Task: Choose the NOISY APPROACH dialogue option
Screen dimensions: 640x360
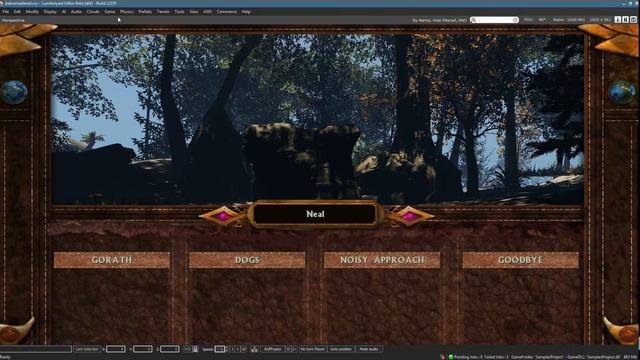Action: point(382,260)
